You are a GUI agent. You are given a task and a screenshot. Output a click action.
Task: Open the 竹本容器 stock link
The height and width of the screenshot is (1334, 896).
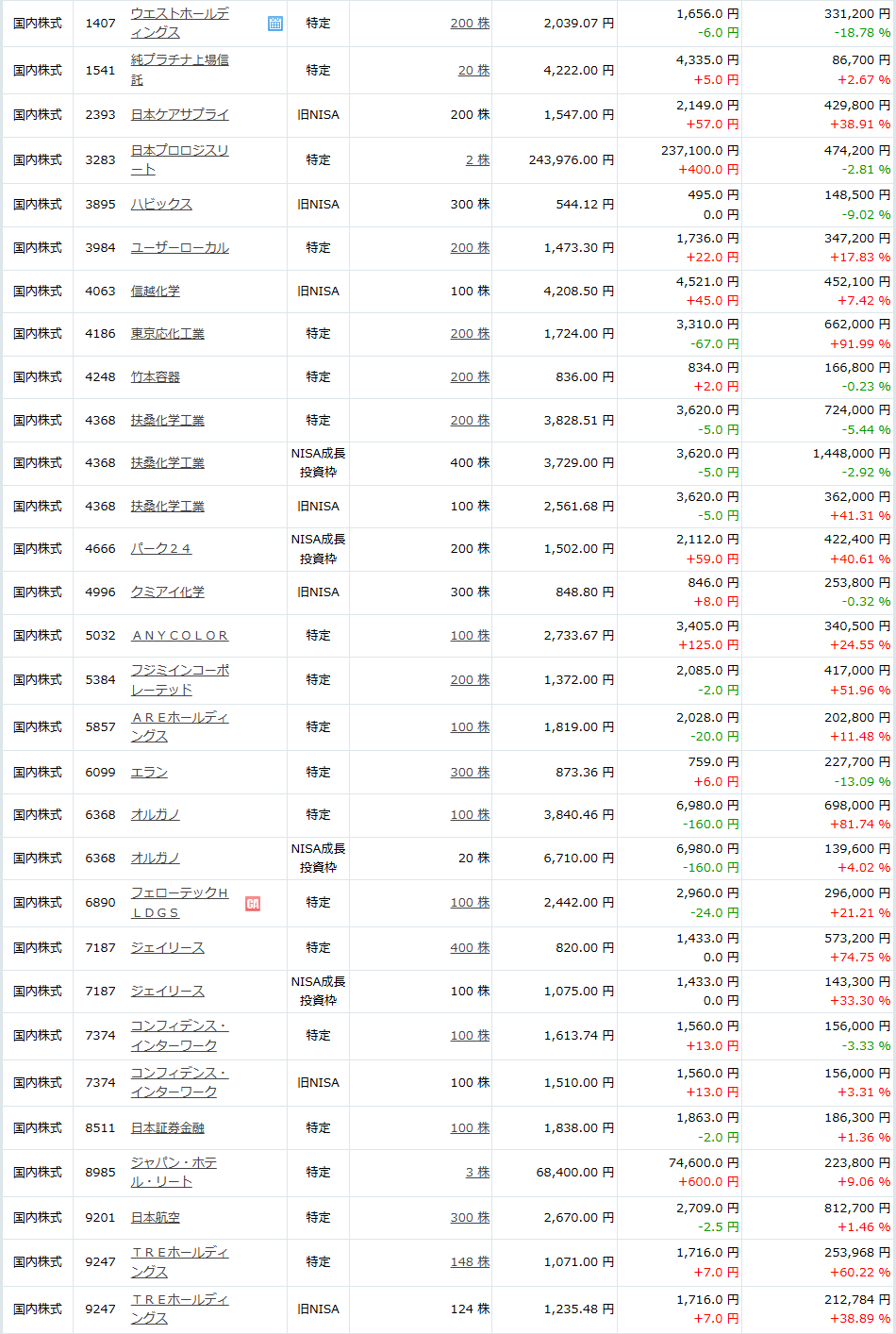[155, 376]
